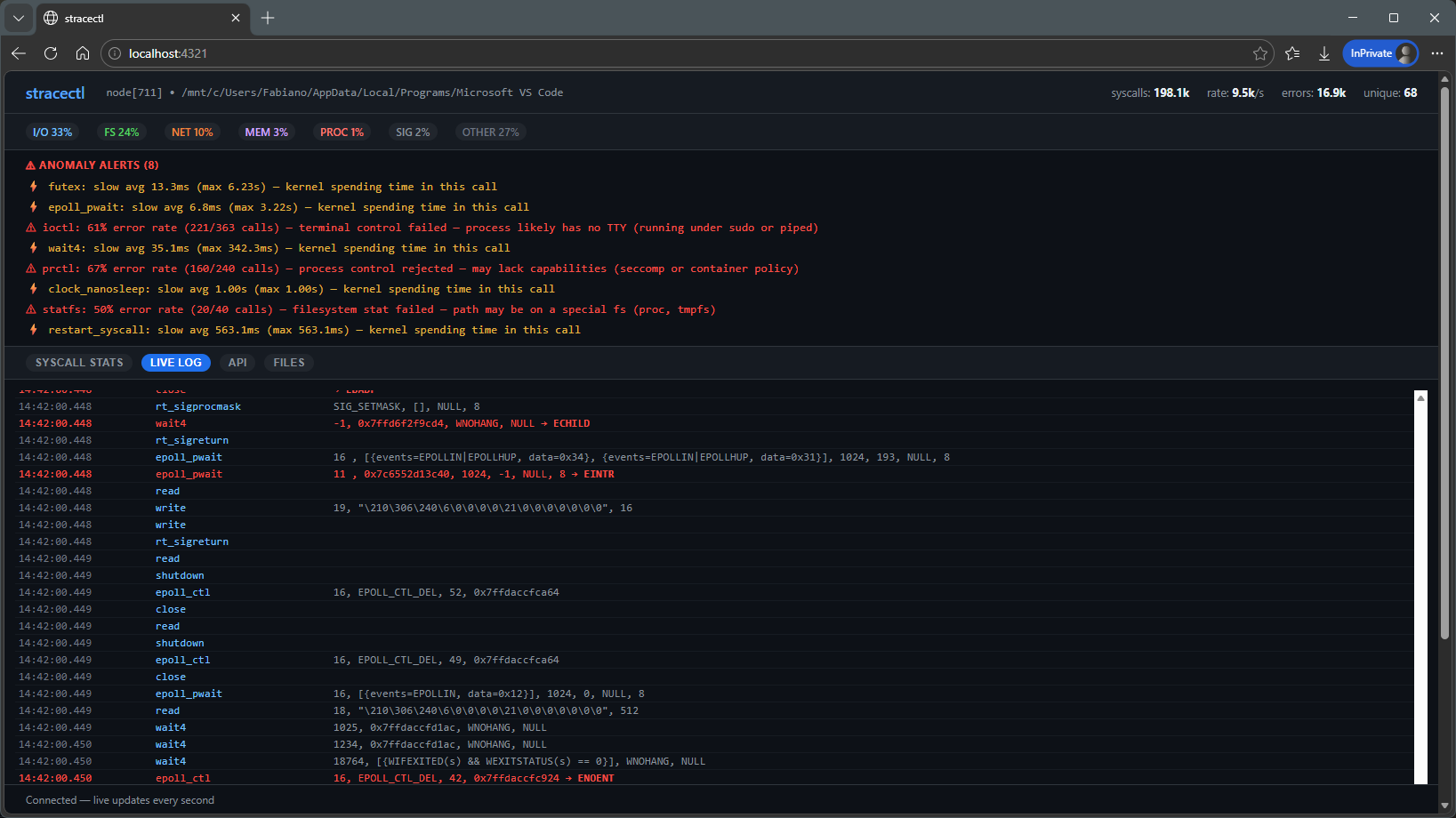The height and width of the screenshot is (818, 1456).
Task: Click the stracectl logo
Action: click(x=55, y=92)
